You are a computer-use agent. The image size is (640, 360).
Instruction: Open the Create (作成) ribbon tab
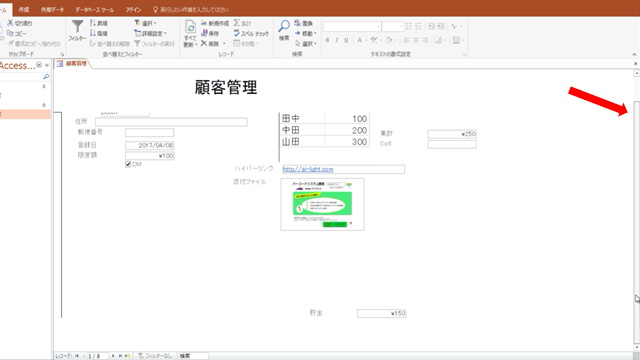coord(24,9)
